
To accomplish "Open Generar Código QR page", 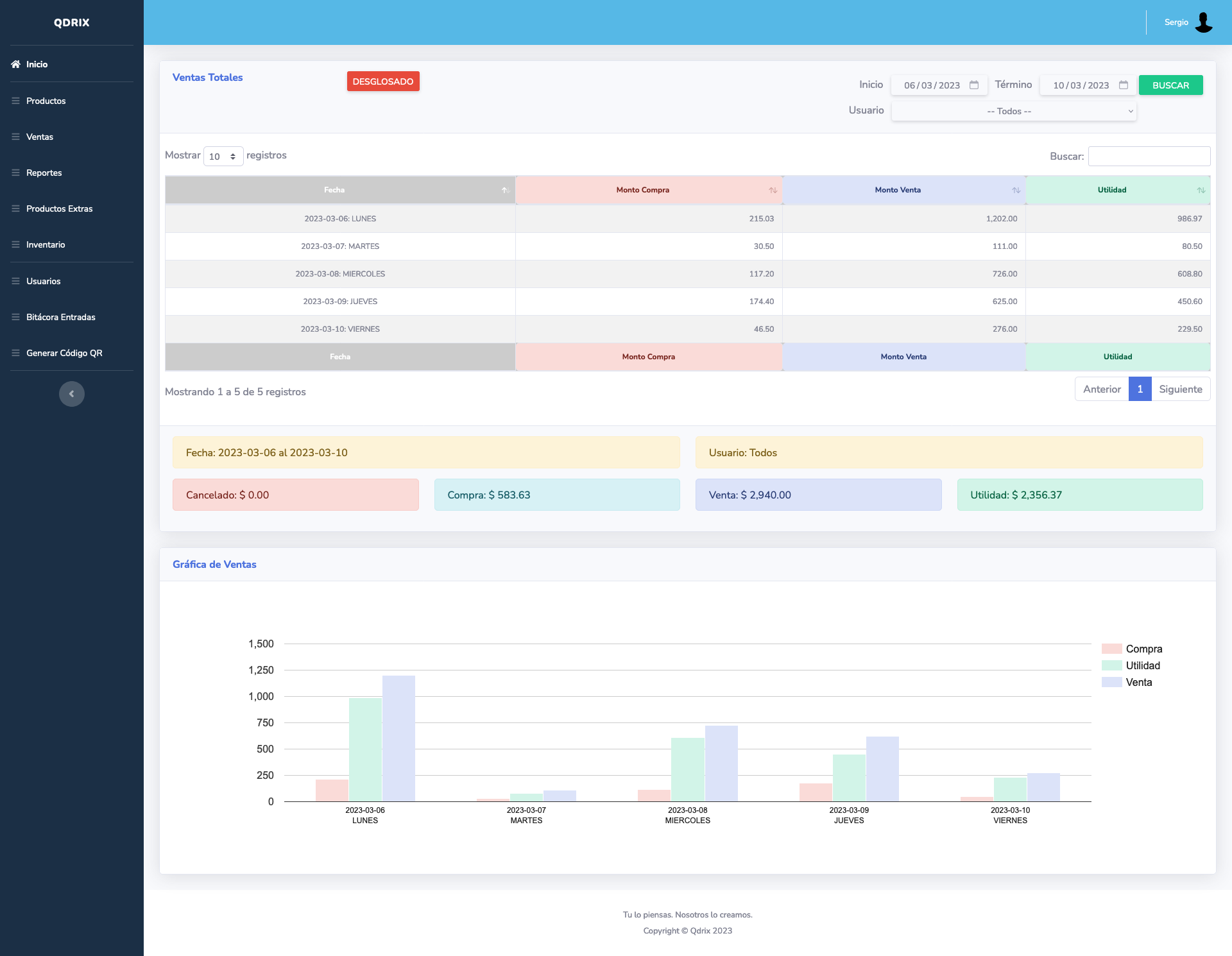I will 72,353.
